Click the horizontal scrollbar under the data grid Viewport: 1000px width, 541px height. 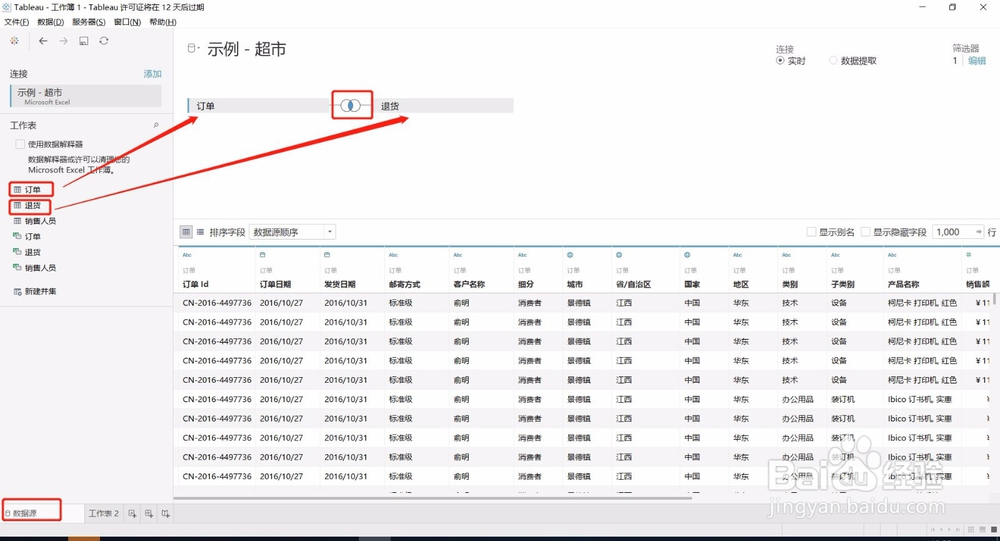432,498
